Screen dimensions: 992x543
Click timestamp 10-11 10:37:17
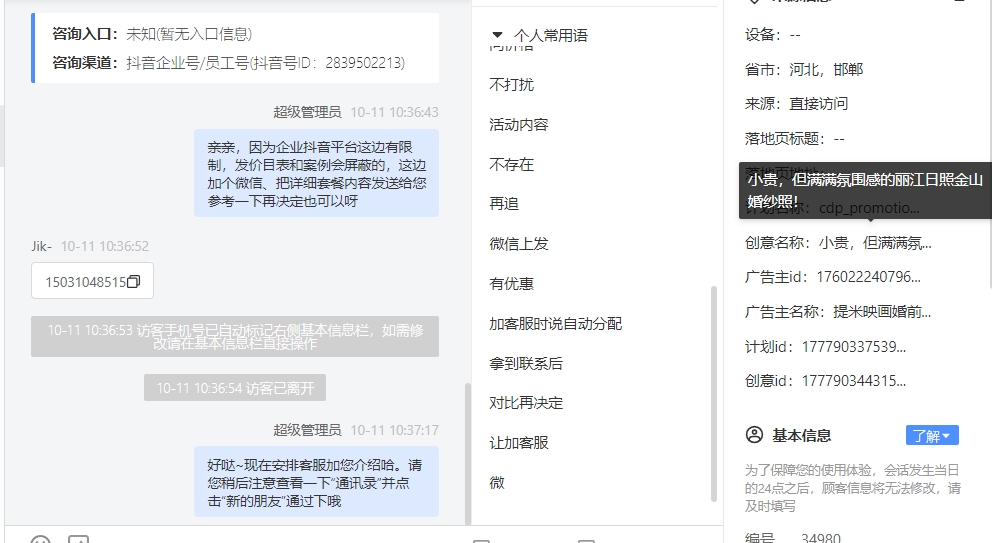pyautogui.click(x=394, y=430)
